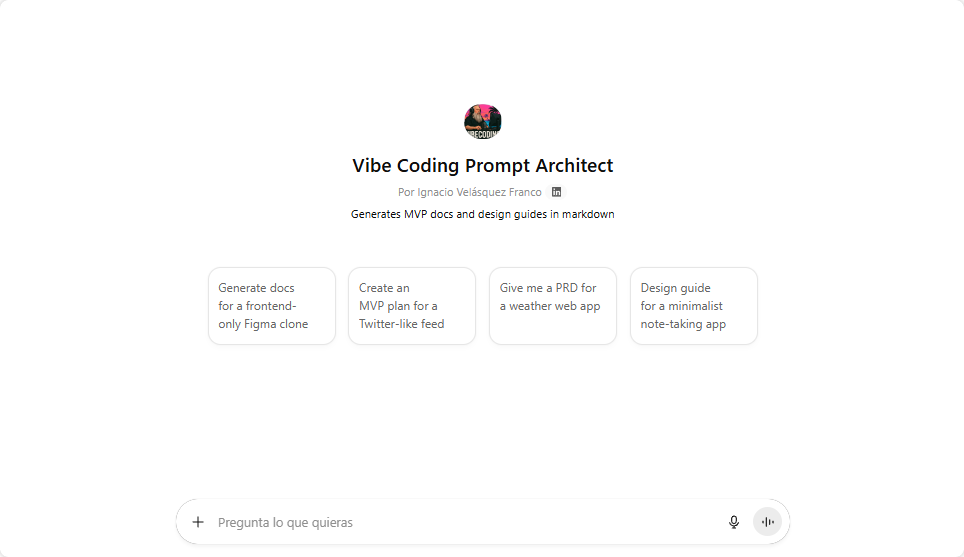The height and width of the screenshot is (557, 964).
Task: Click the Vibe Coding GPT avatar
Action: tap(482, 122)
